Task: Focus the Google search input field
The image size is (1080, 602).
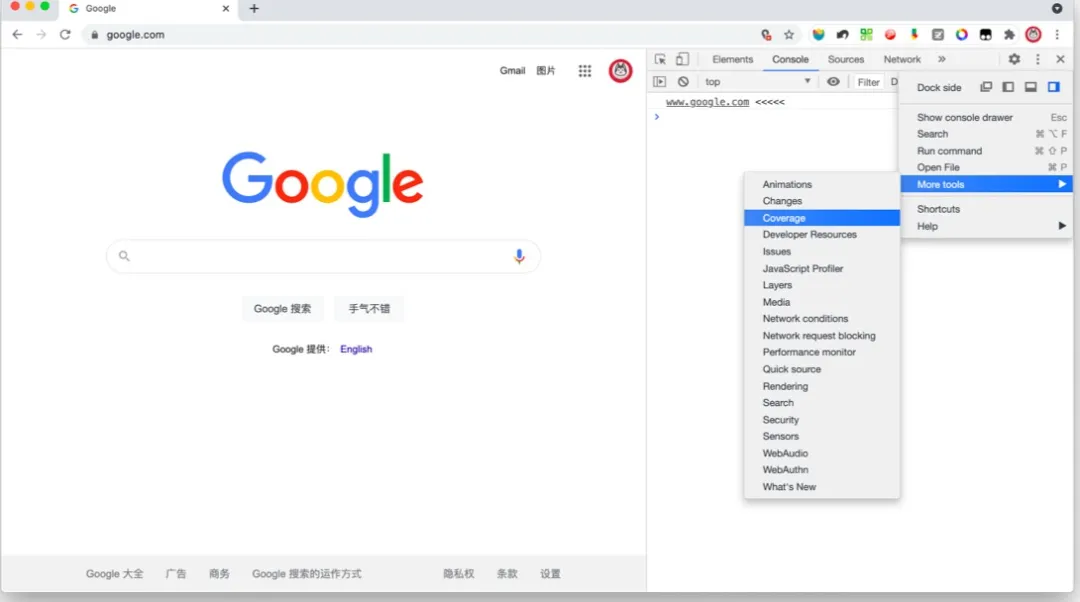Action: point(323,256)
